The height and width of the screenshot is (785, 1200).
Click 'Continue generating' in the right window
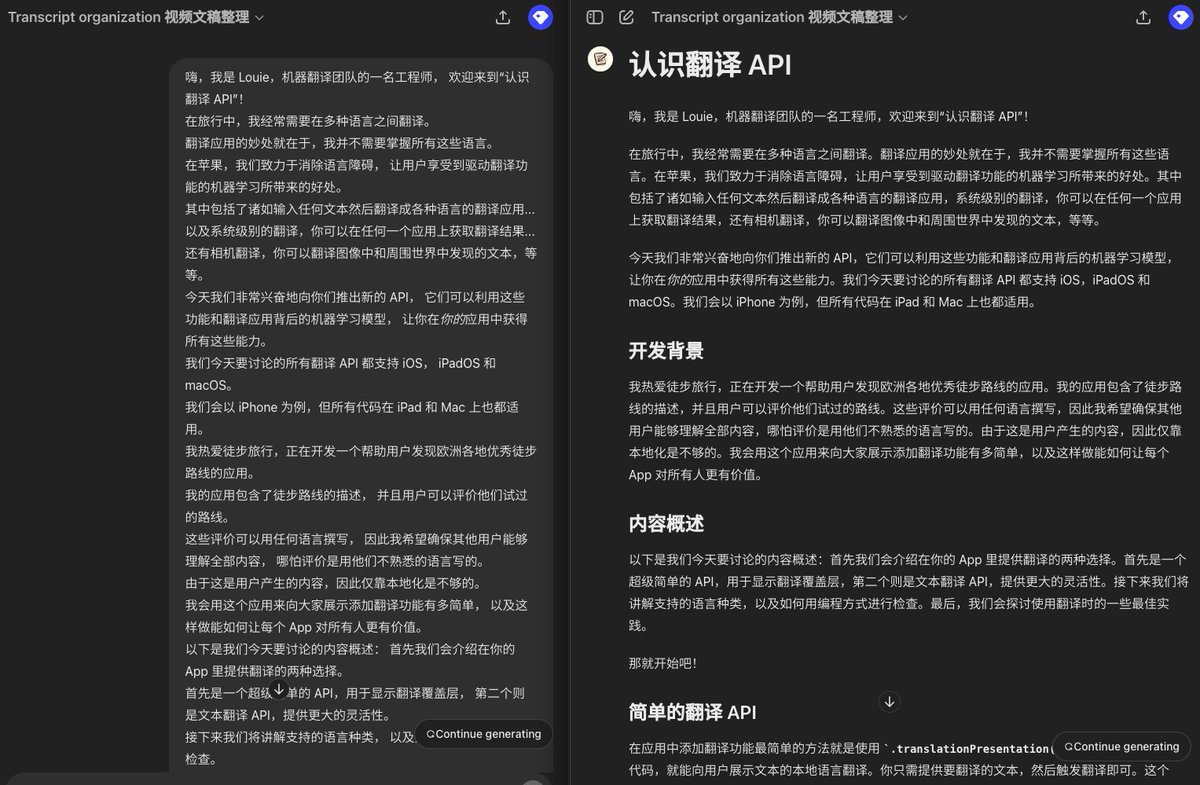tap(1121, 747)
